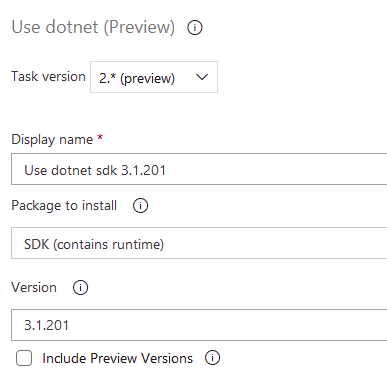Open the Task version dropdown
Image resolution: width=387 pixels, height=378 pixels.
pyautogui.click(x=154, y=77)
